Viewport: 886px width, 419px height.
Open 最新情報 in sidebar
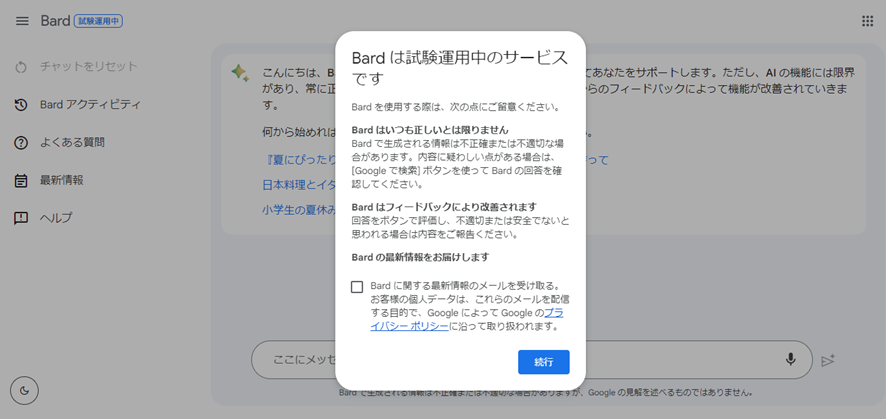click(x=62, y=180)
